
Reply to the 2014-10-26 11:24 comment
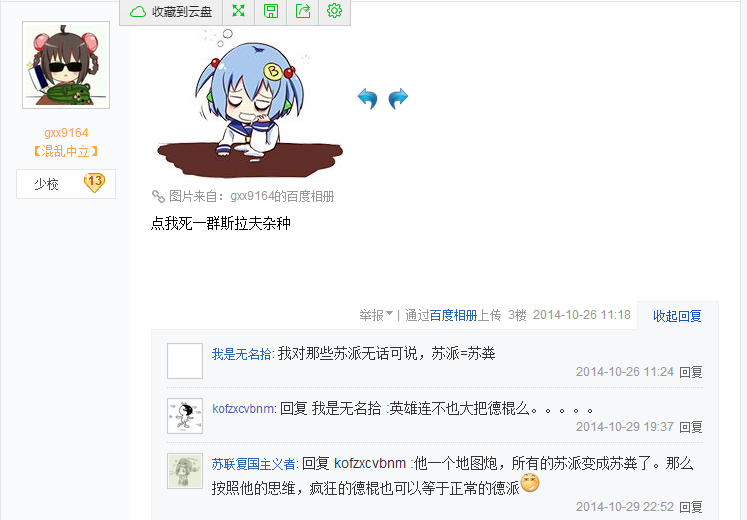coord(690,372)
